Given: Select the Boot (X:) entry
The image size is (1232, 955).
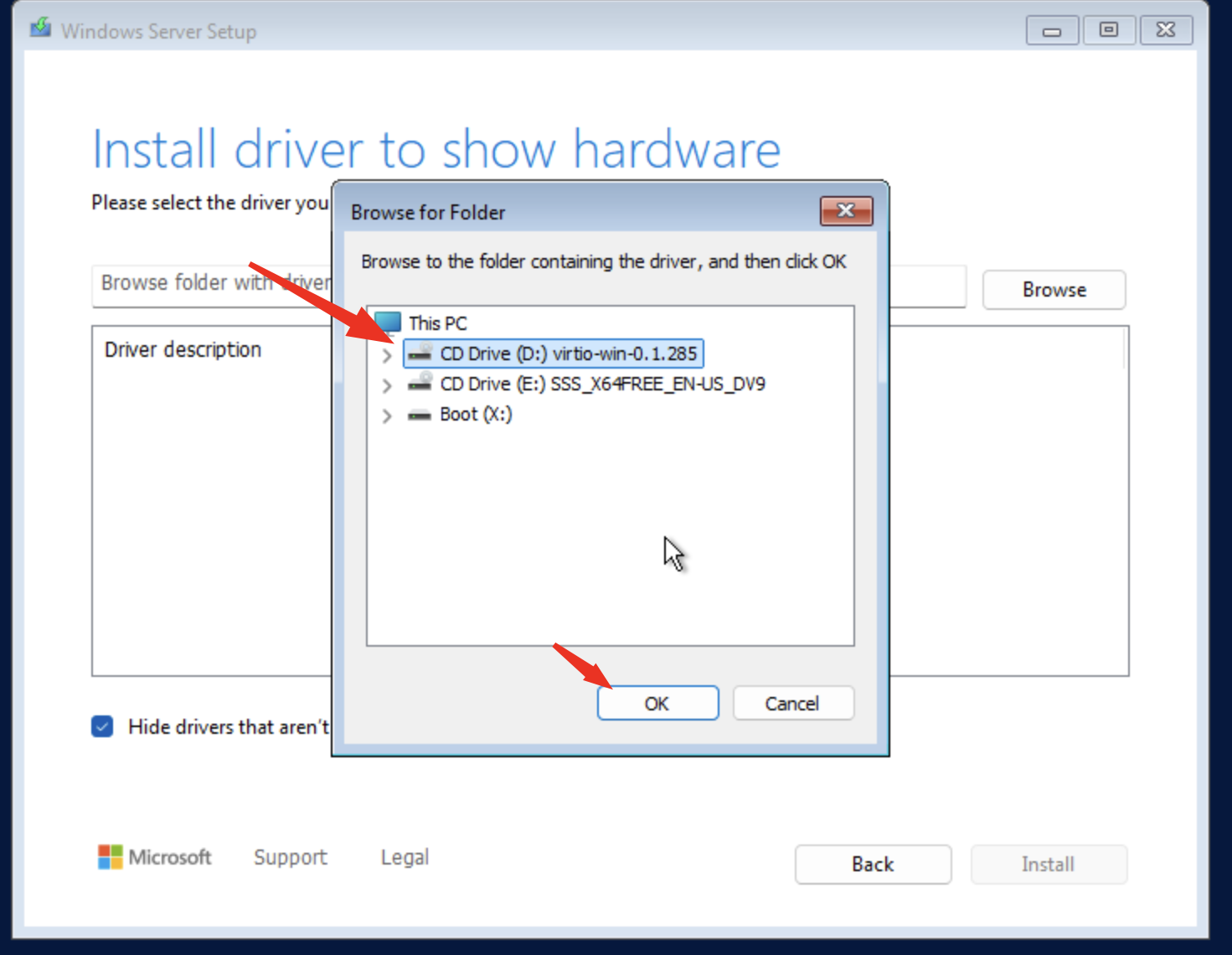Looking at the screenshot, I should [476, 415].
